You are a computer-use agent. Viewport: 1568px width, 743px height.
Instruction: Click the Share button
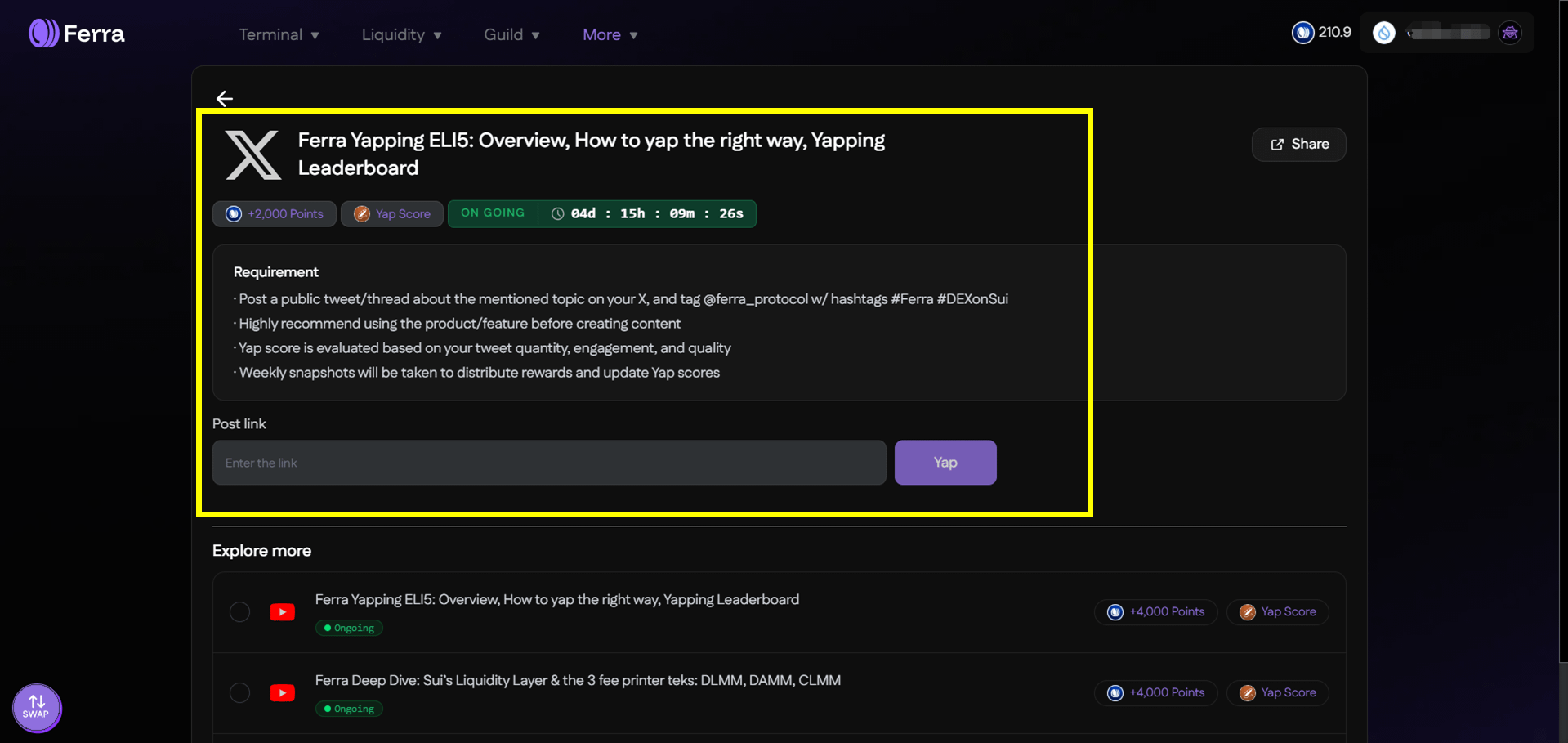(1298, 145)
